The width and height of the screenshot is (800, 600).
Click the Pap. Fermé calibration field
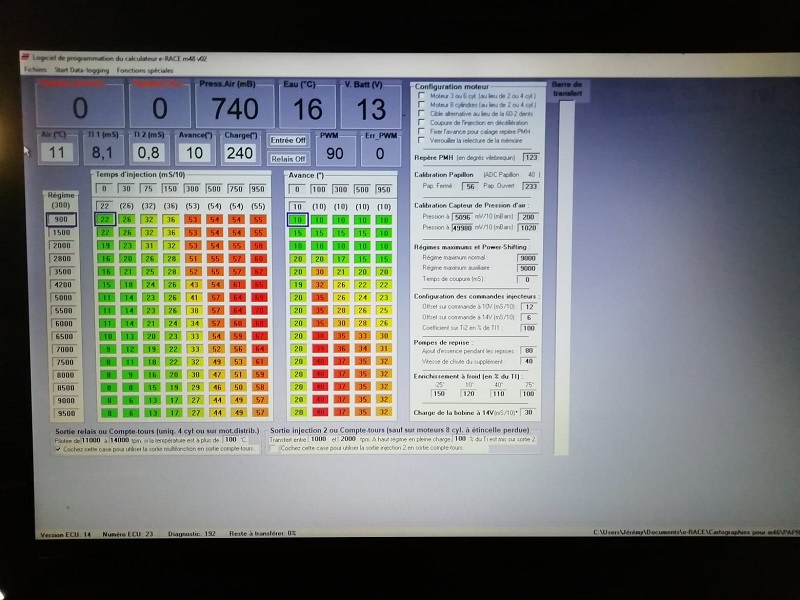470,186
